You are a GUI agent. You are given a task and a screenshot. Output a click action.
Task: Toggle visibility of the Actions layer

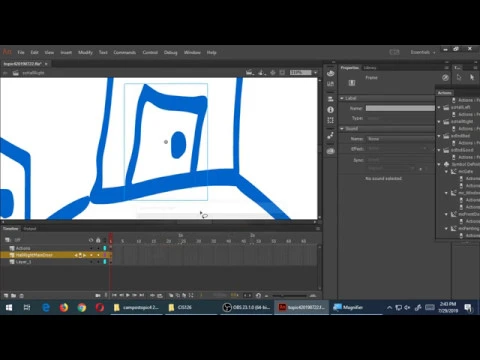click(91, 248)
